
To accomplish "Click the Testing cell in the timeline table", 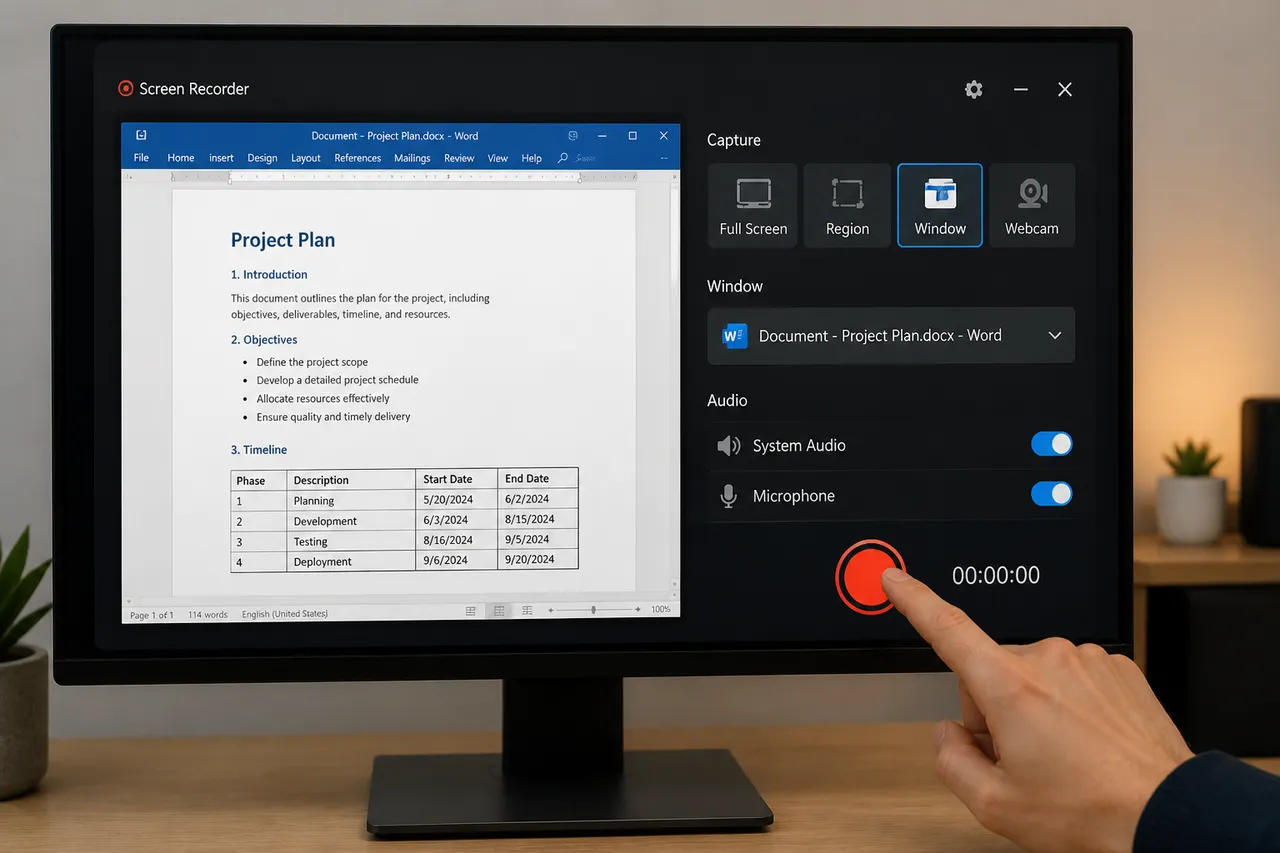I will [x=351, y=541].
